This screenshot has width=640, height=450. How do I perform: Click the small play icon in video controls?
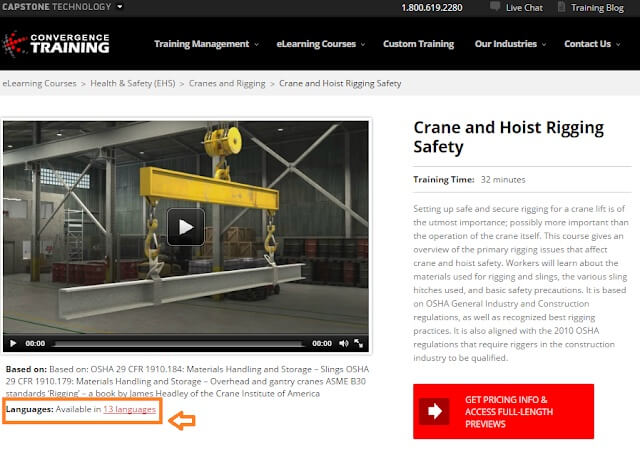pos(13,343)
